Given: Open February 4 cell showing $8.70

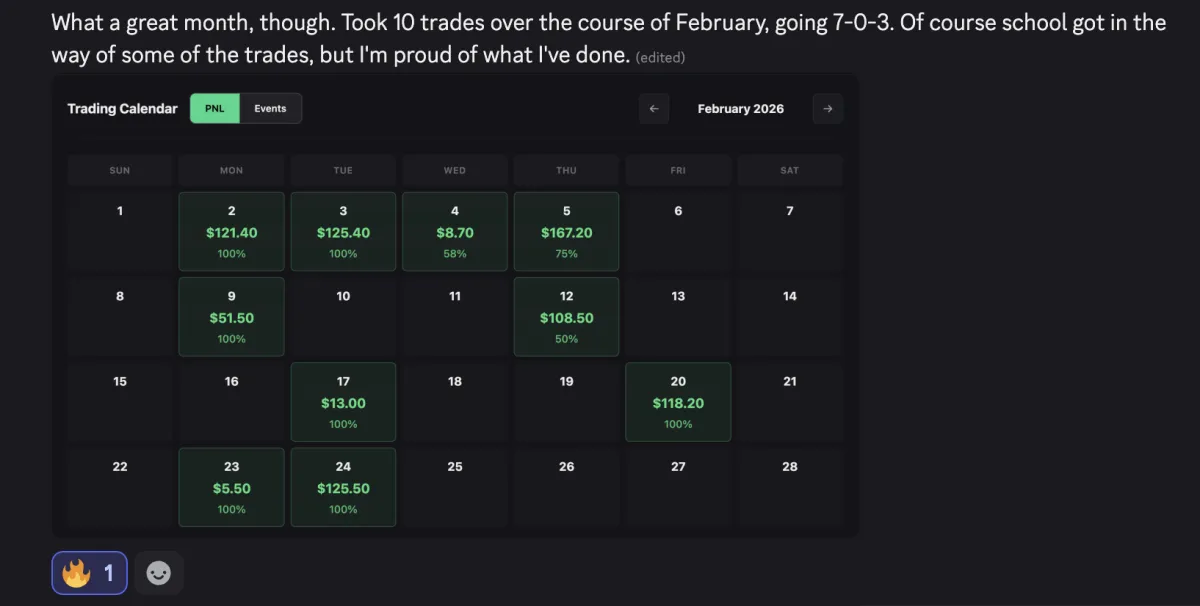Looking at the screenshot, I should click(x=455, y=232).
